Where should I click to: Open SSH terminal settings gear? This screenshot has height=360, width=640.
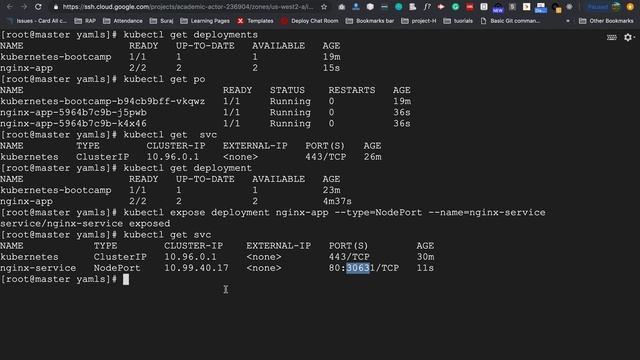click(628, 38)
